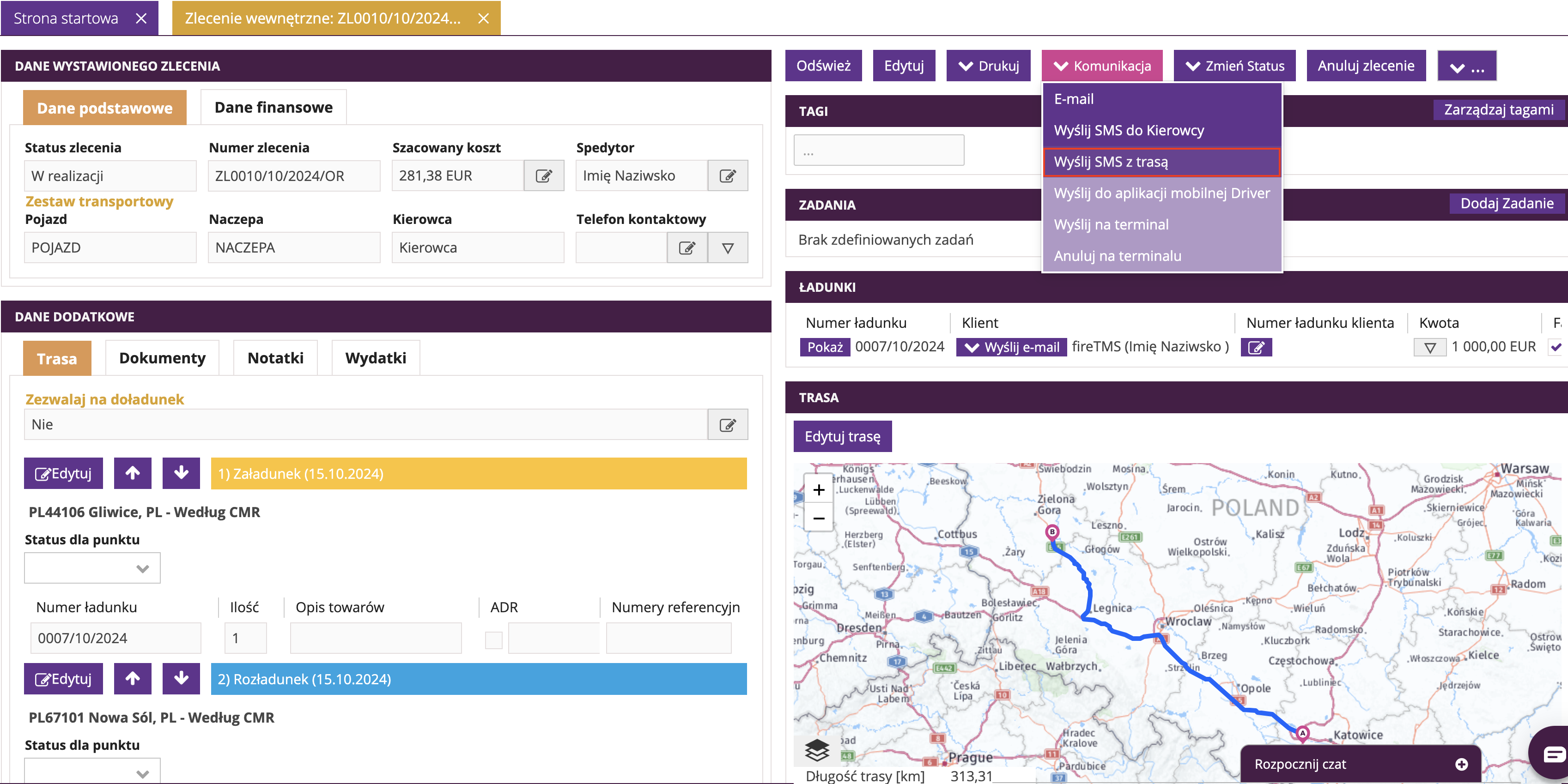This screenshot has width=1568, height=784.
Task: Switch to the Dane finansowe tab
Action: (x=273, y=108)
